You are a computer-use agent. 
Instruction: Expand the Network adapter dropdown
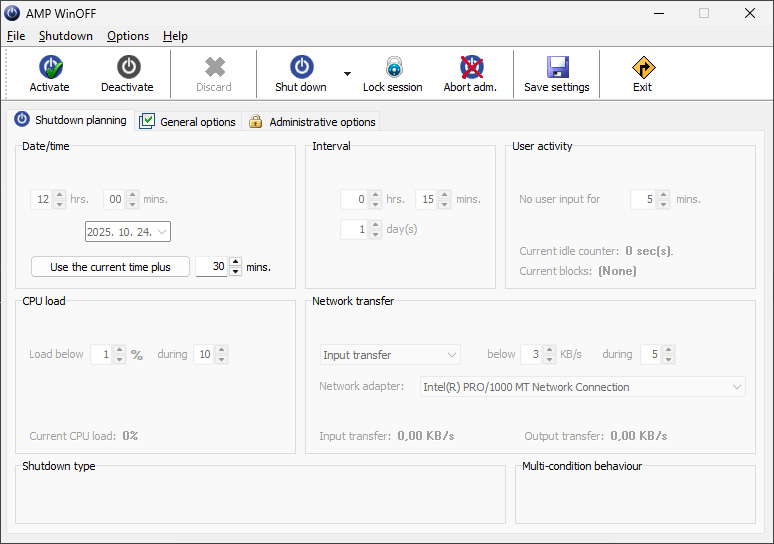click(737, 387)
